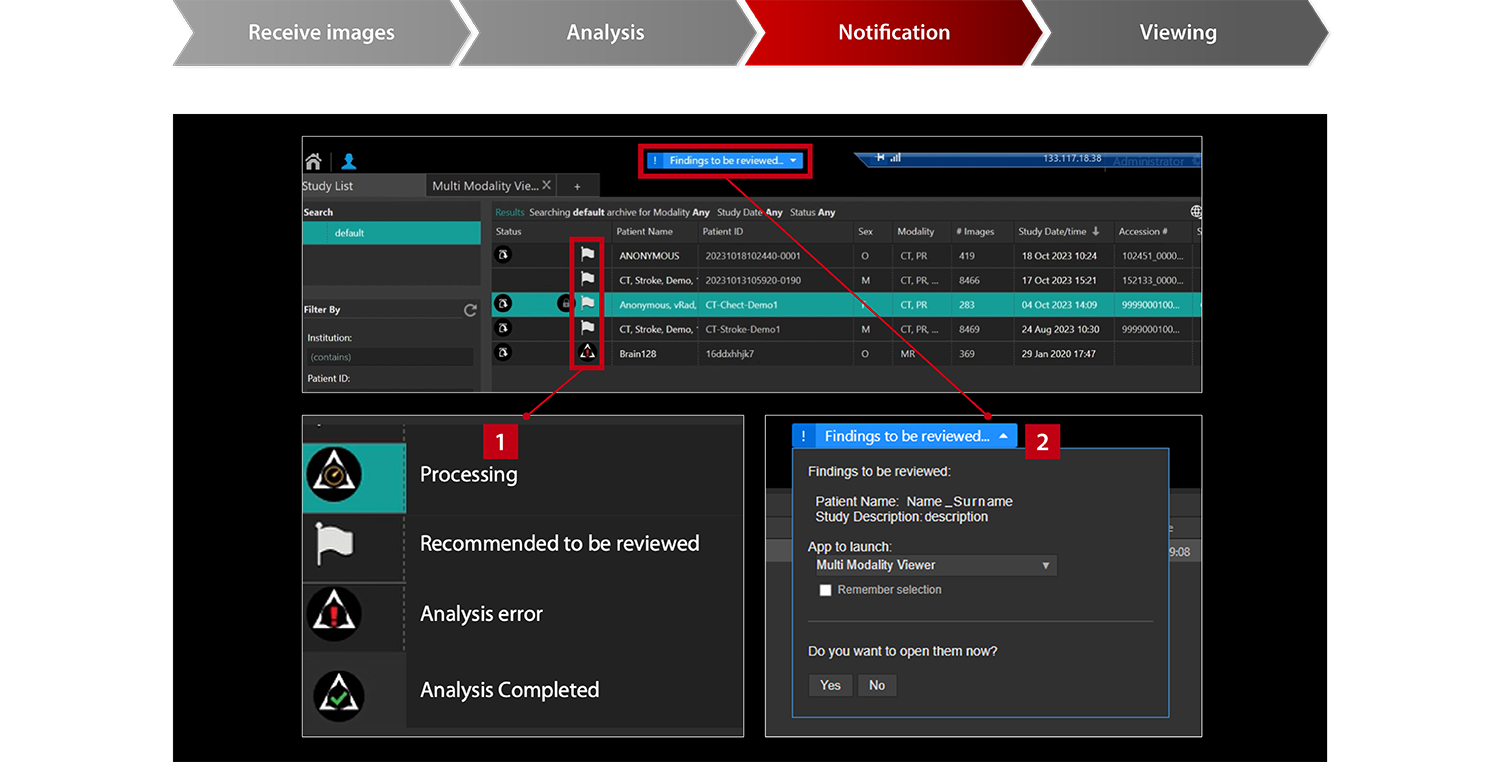Image resolution: width=1500 pixels, height=762 pixels.
Task: Click the Patient Name column header
Action: point(645,231)
